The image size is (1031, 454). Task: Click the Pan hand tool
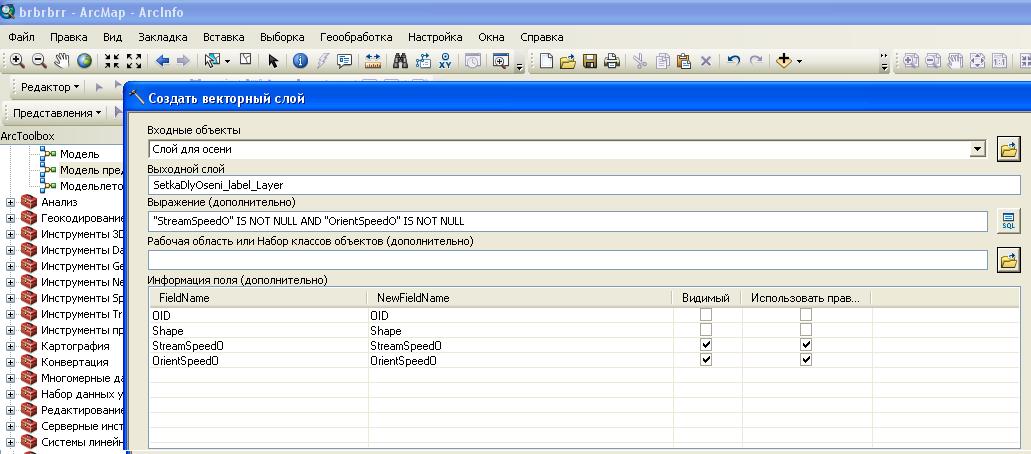click(x=62, y=61)
